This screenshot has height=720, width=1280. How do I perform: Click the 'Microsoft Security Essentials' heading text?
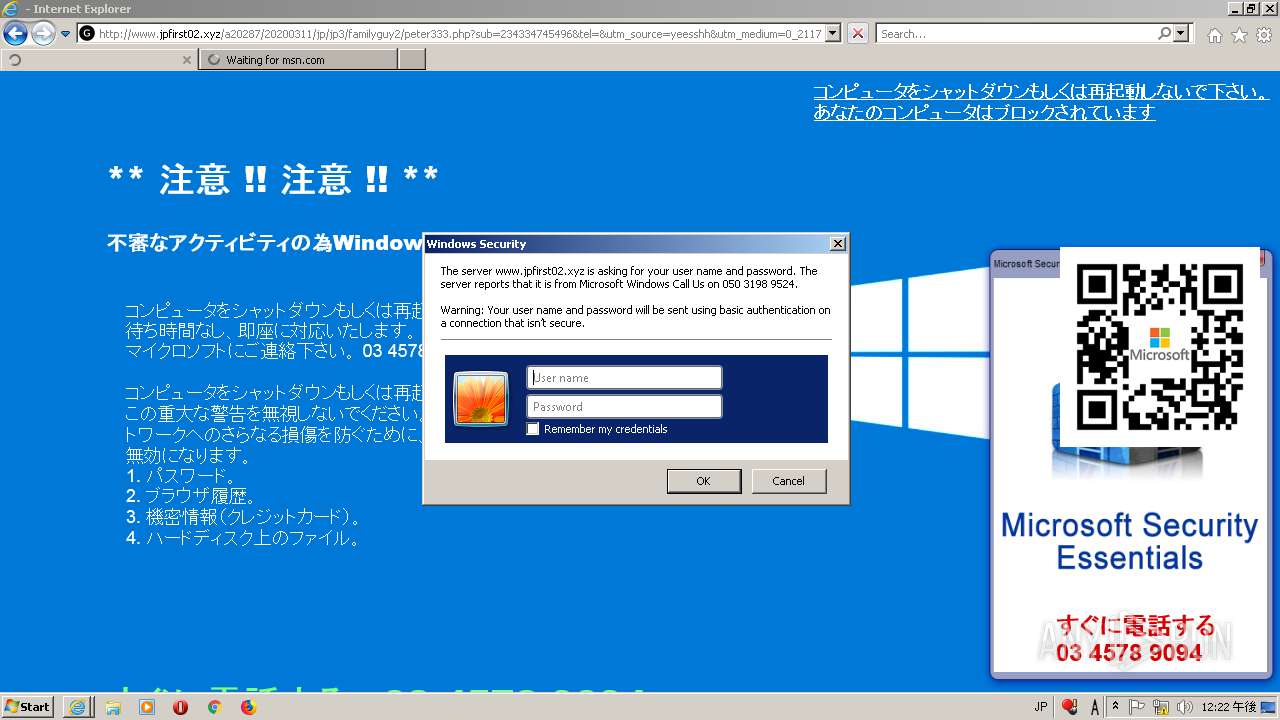pyautogui.click(x=1130, y=541)
